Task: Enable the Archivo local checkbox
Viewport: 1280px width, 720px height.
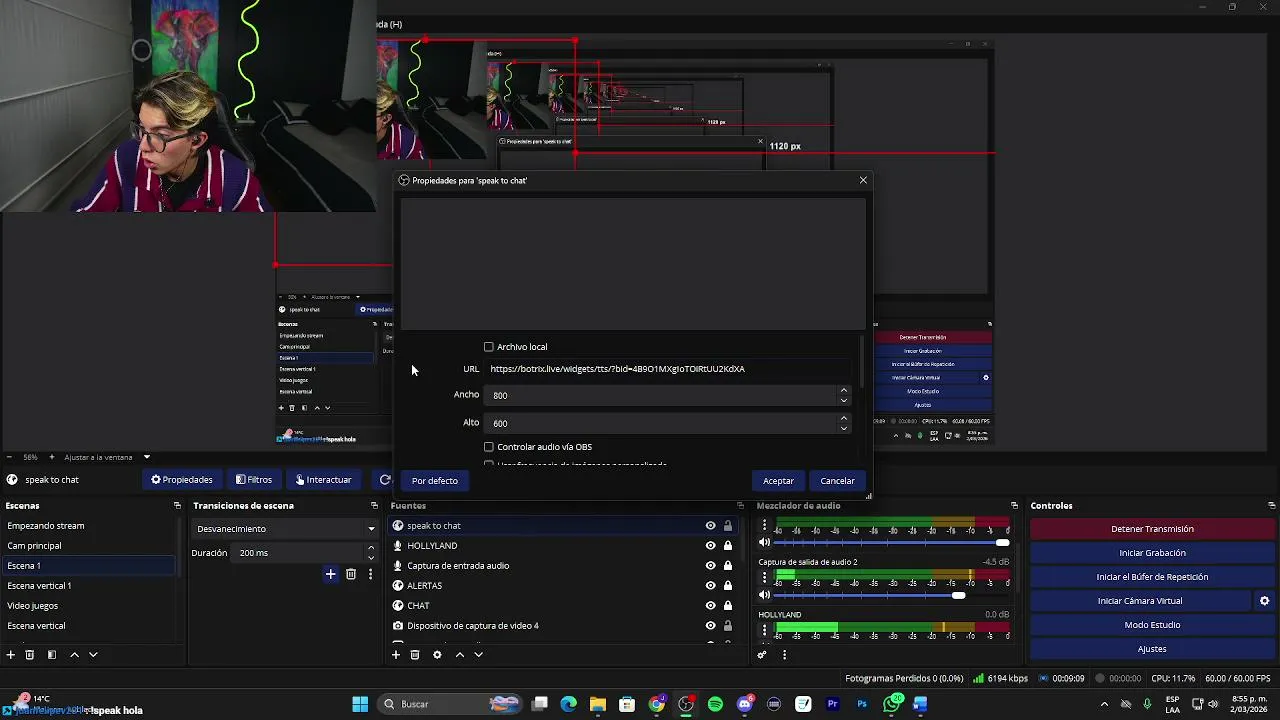Action: (489, 347)
